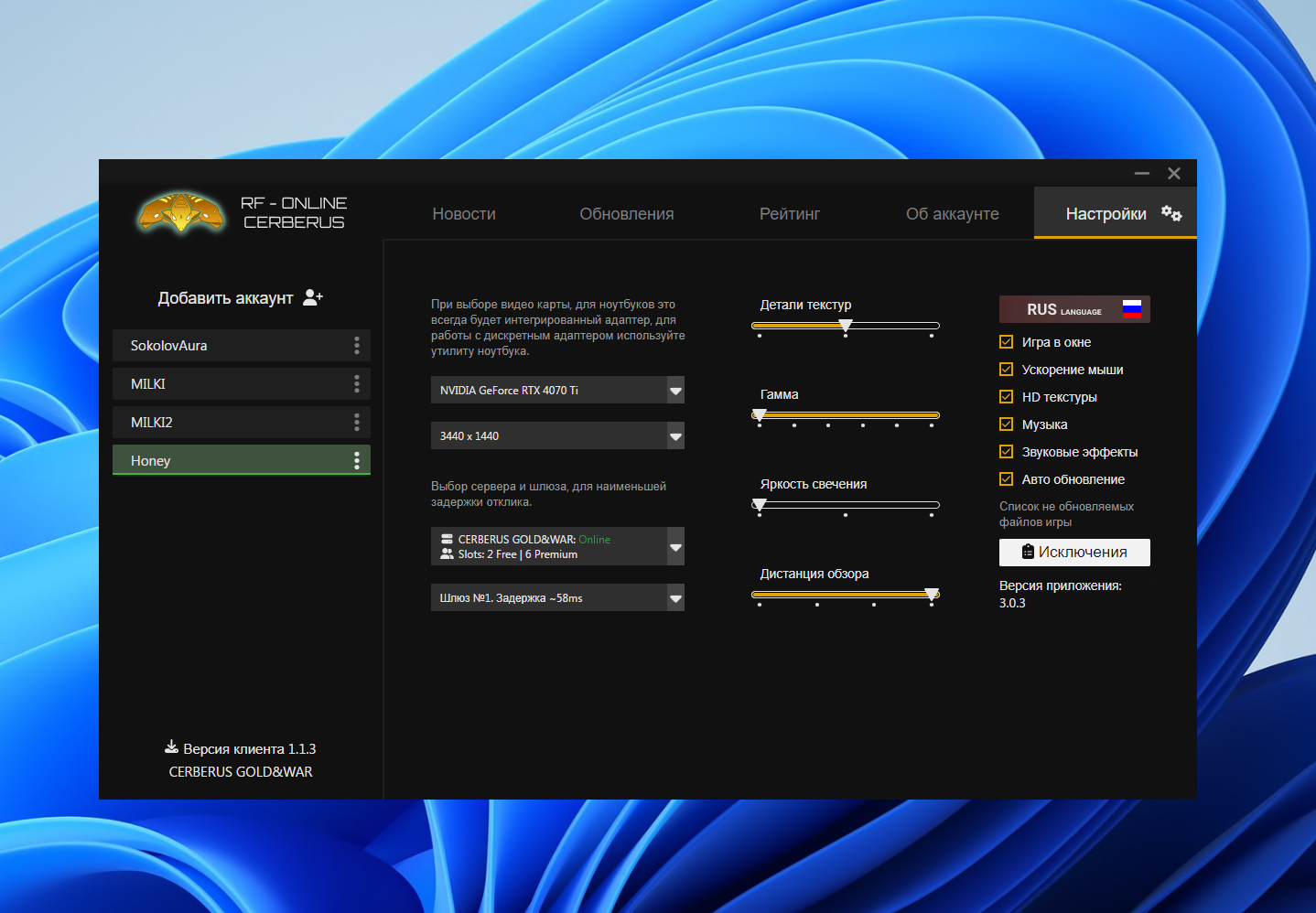The image size is (1316, 913).
Task: Click the app version 3.0.3 text
Action: pos(1012,603)
